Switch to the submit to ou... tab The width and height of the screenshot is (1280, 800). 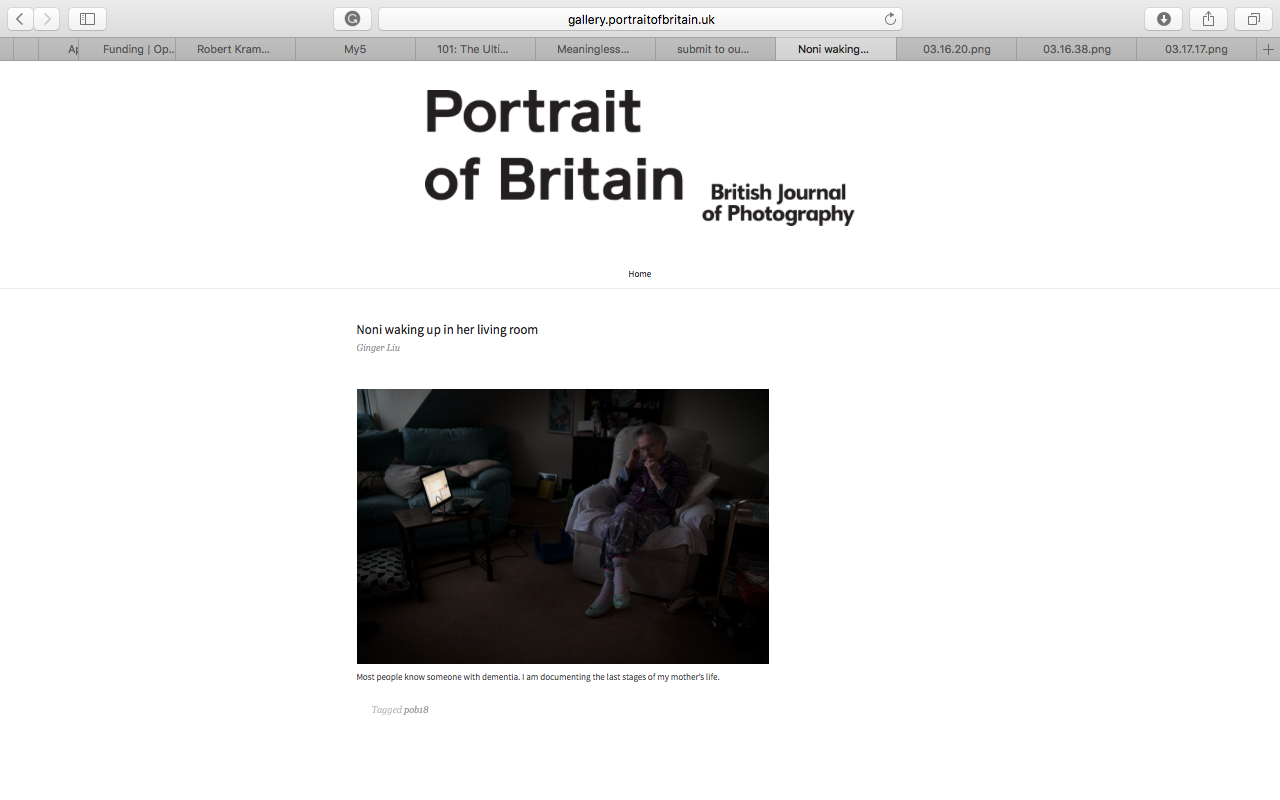pos(715,49)
